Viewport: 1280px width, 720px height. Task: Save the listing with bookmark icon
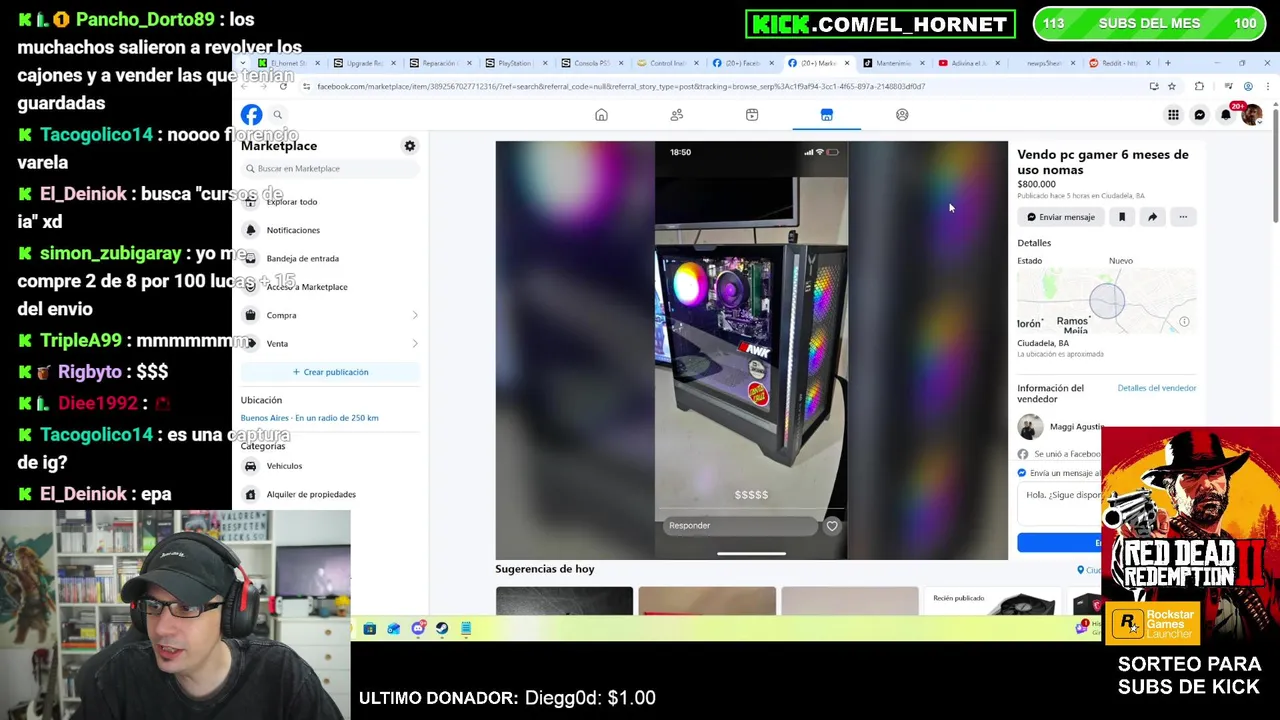coord(1122,217)
